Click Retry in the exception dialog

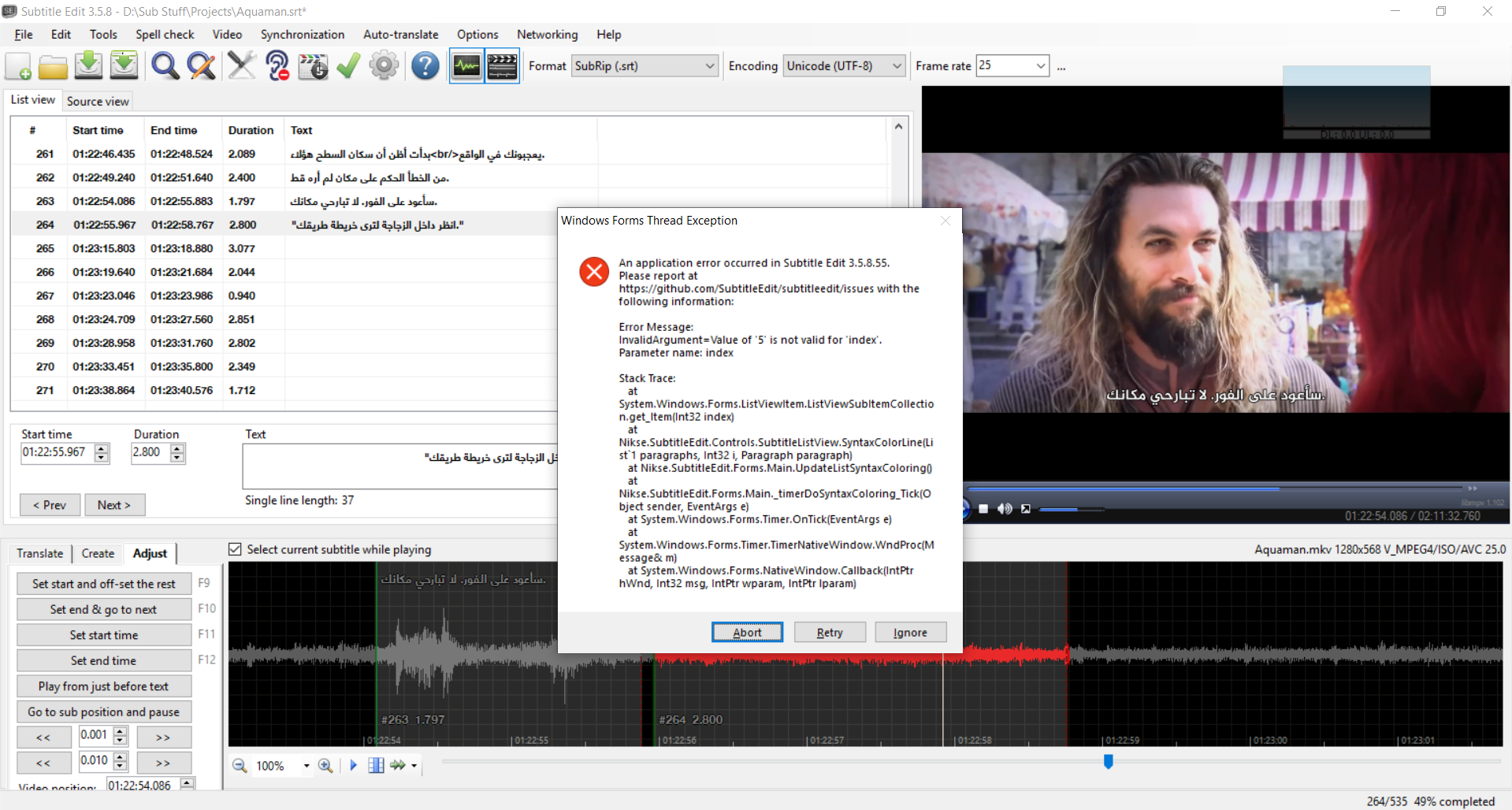pos(830,632)
